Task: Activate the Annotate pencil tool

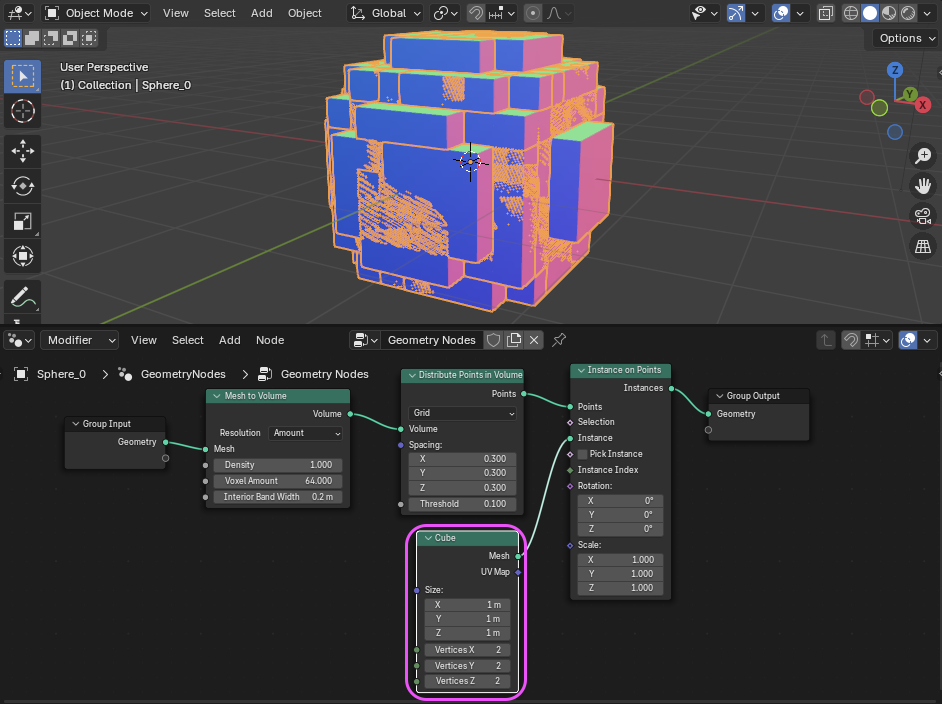Action: 22,296
